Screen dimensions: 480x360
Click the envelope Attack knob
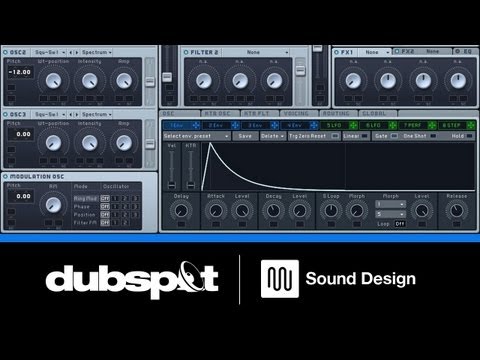[216, 211]
